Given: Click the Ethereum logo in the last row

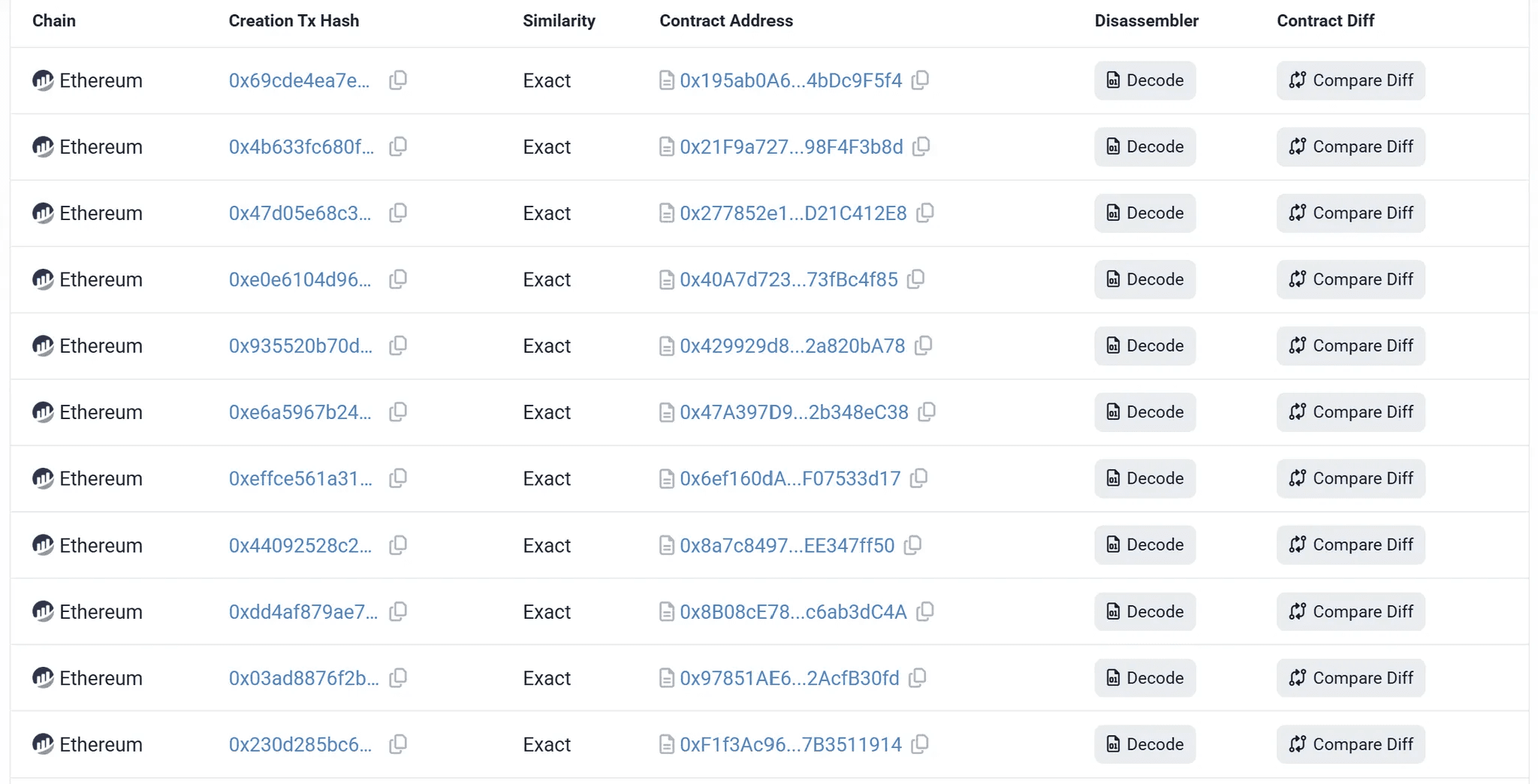Looking at the screenshot, I should [43, 744].
